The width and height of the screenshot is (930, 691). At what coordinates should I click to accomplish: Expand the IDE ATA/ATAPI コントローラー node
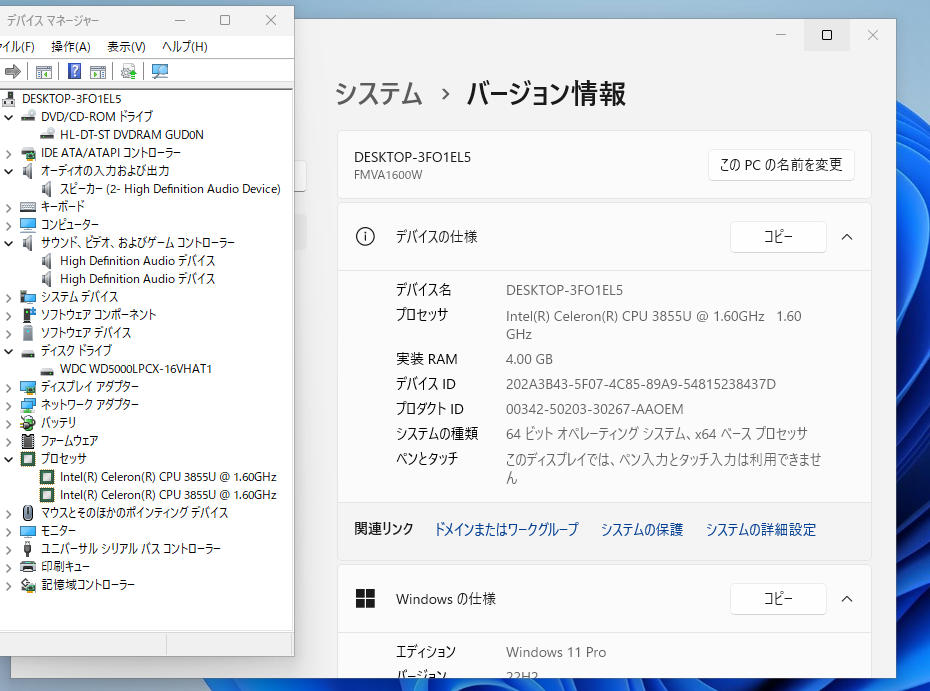click(x=9, y=154)
